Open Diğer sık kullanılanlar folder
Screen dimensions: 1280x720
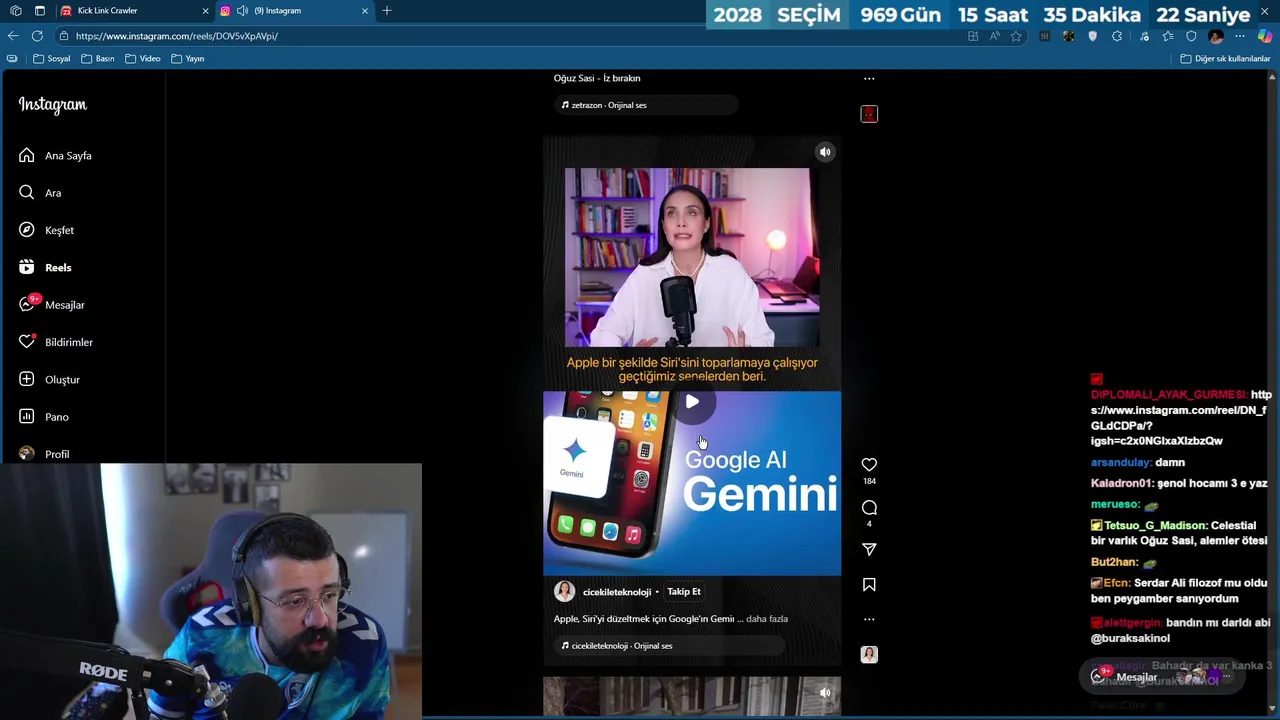pyautogui.click(x=1225, y=59)
